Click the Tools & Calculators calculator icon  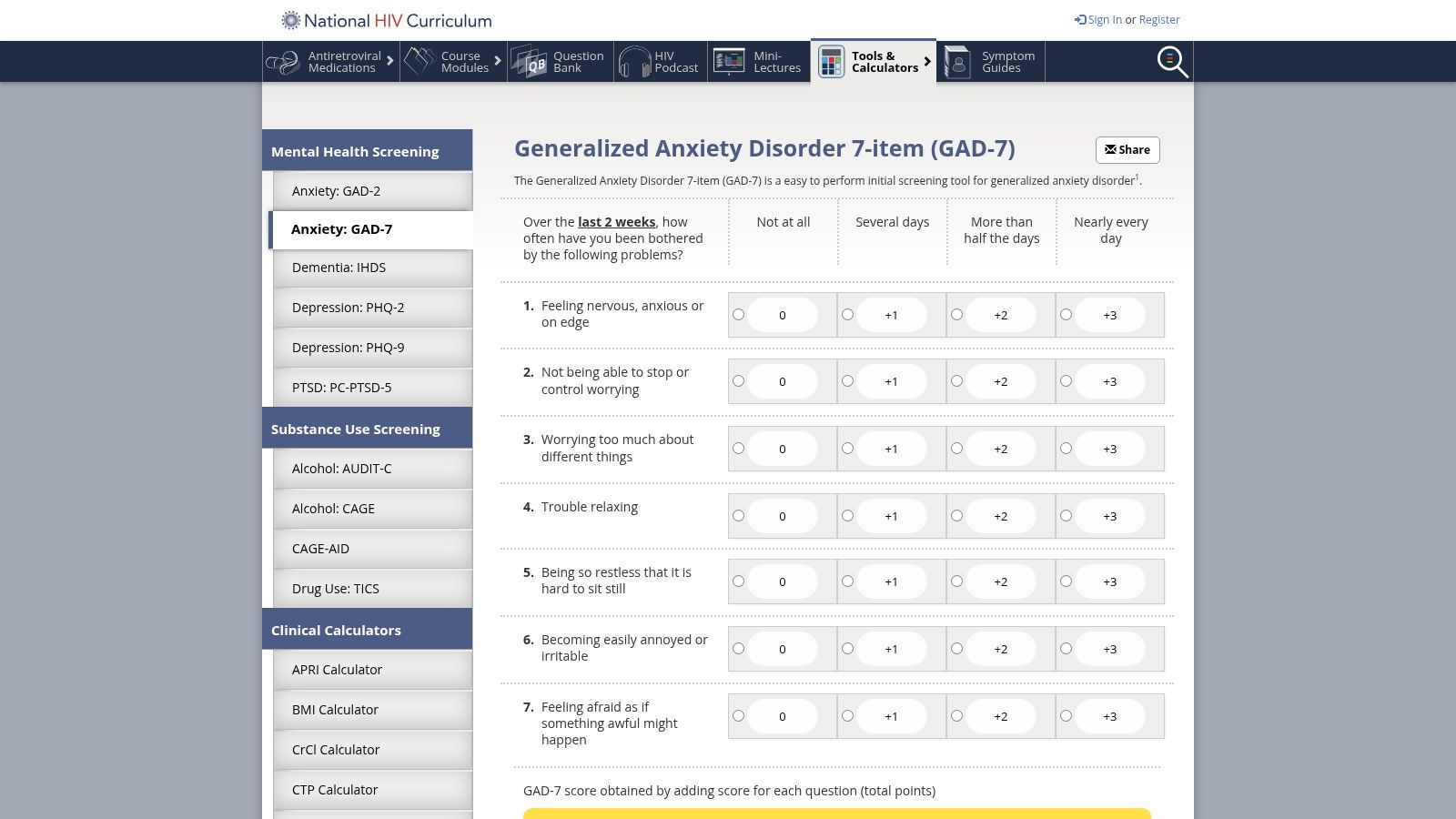[x=830, y=61]
